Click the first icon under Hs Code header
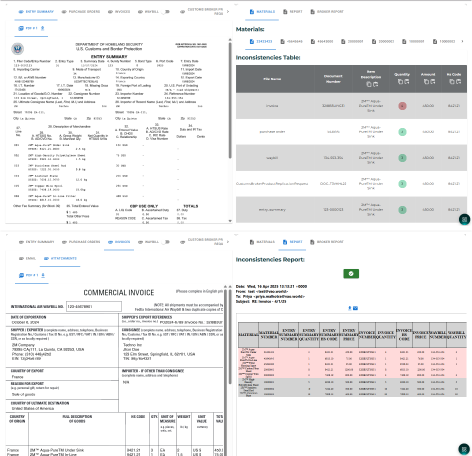The width and height of the screenshot is (472, 456). pyautogui.click(x=451, y=82)
